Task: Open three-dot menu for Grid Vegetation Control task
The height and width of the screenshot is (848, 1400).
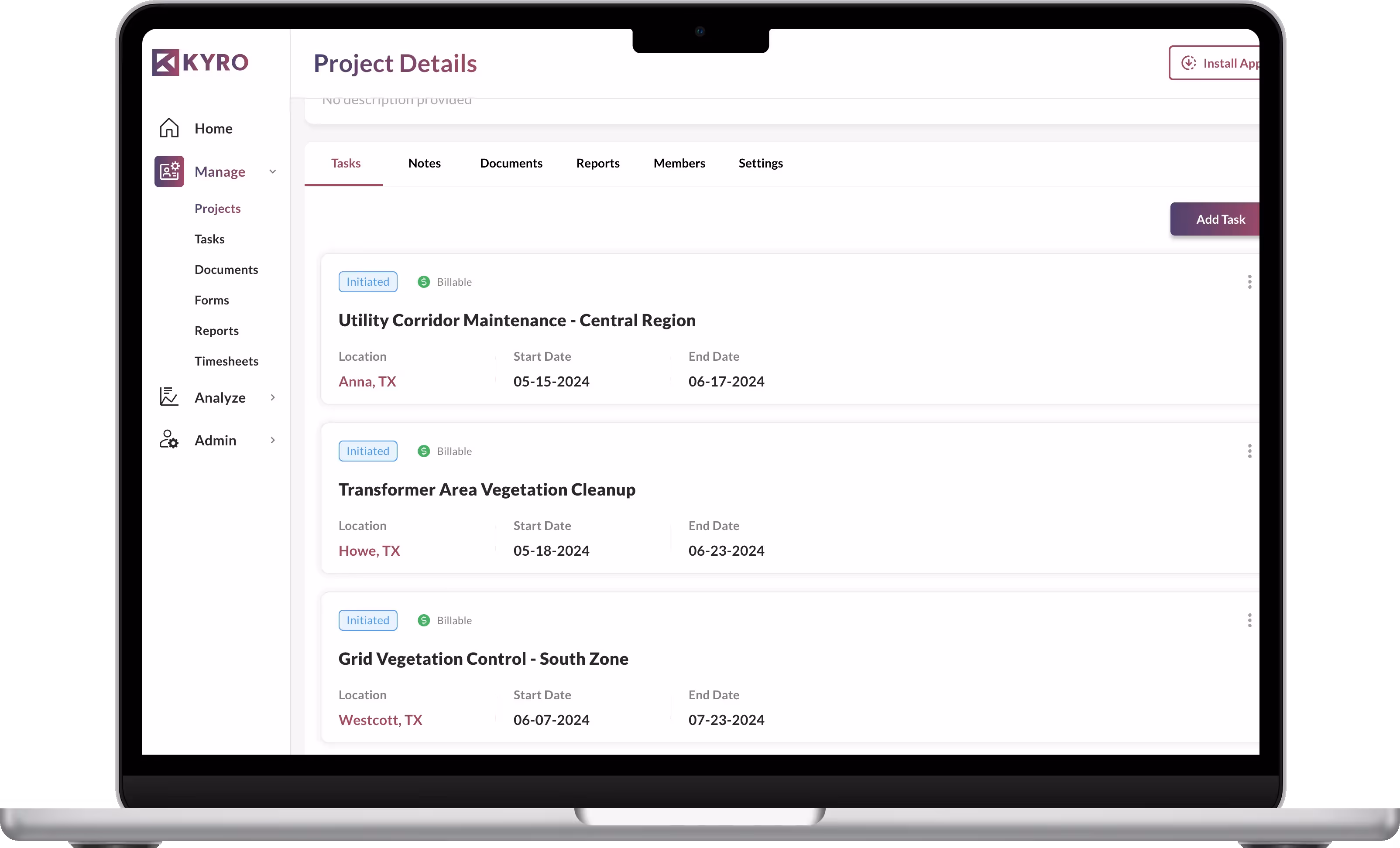Action: tap(1249, 620)
